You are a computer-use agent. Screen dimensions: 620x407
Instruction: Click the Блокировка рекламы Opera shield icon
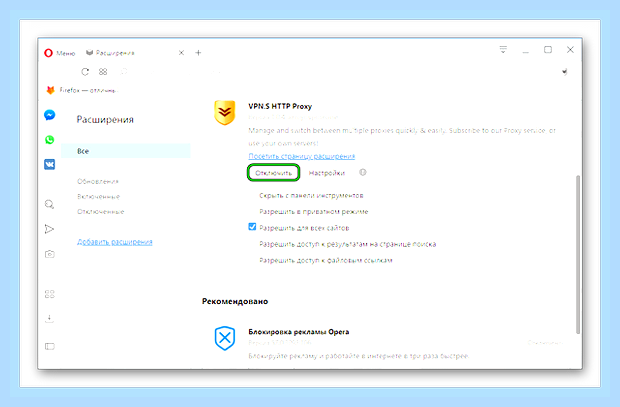coord(225,338)
